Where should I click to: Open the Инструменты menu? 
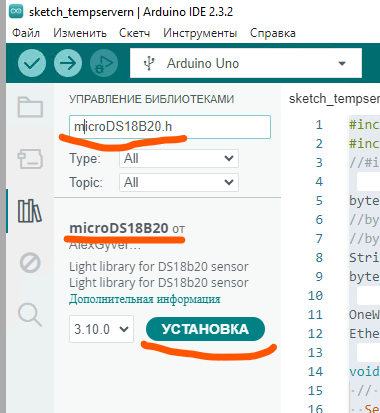tap(200, 33)
